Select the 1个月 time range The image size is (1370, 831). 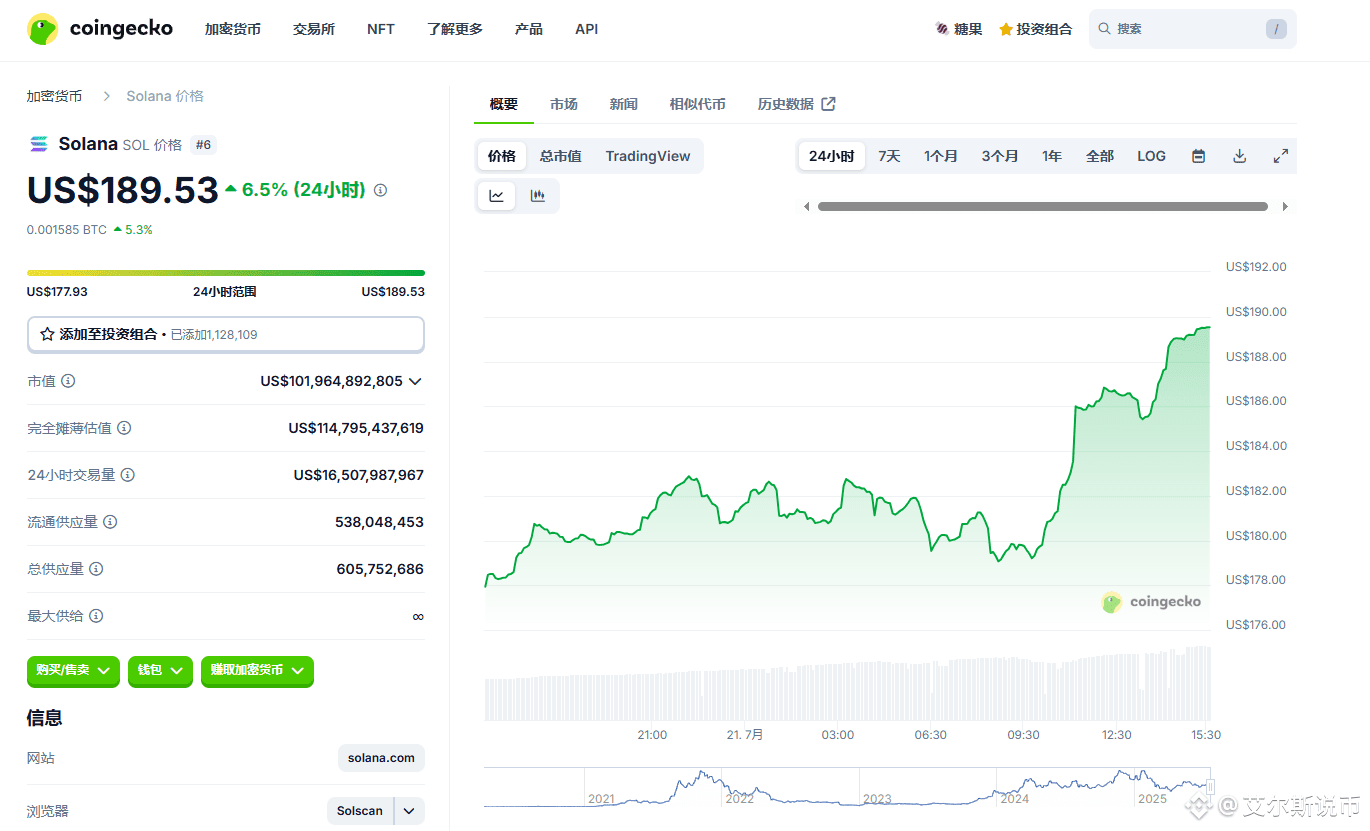click(x=940, y=156)
